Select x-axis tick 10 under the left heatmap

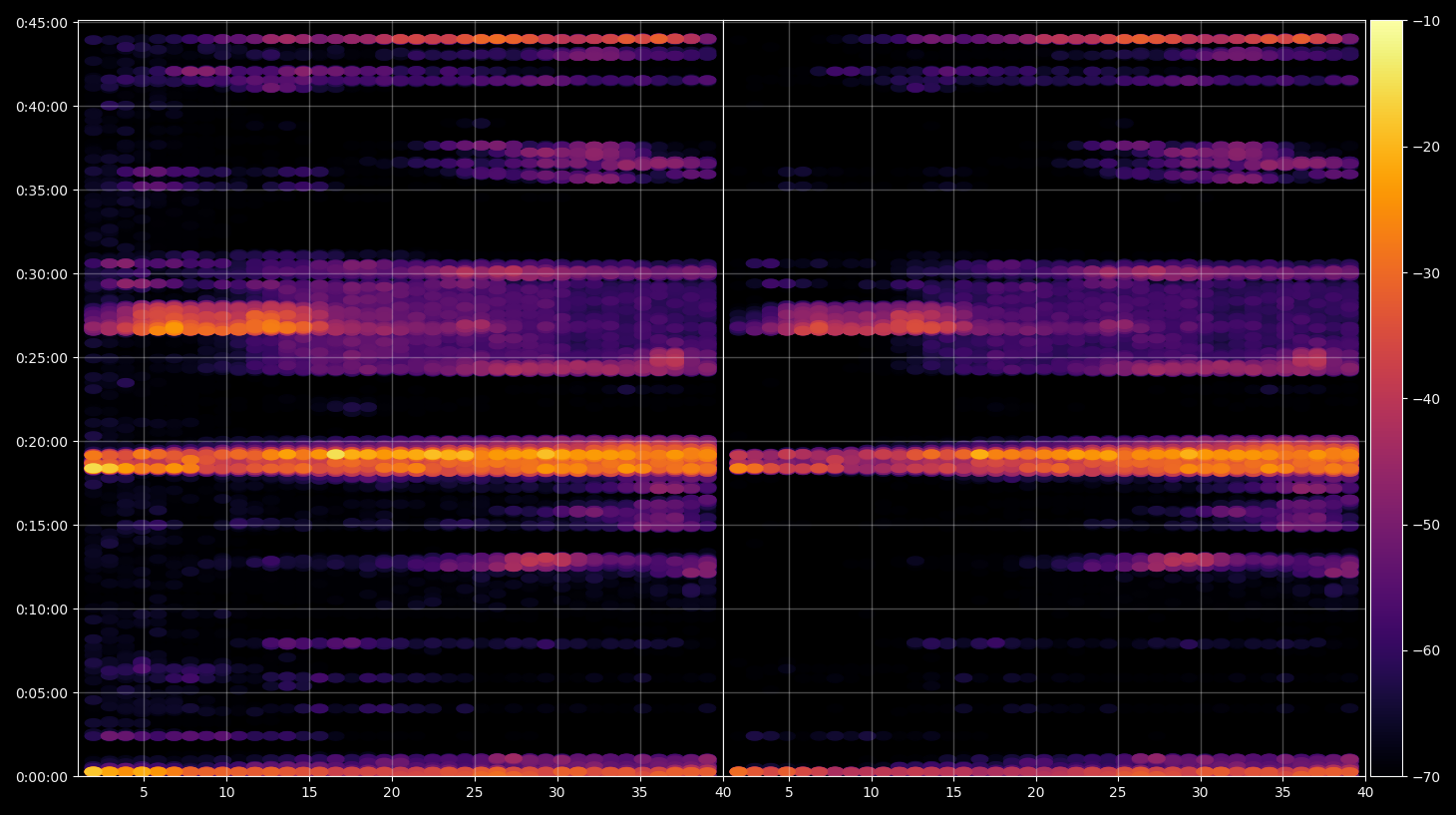click(x=226, y=793)
